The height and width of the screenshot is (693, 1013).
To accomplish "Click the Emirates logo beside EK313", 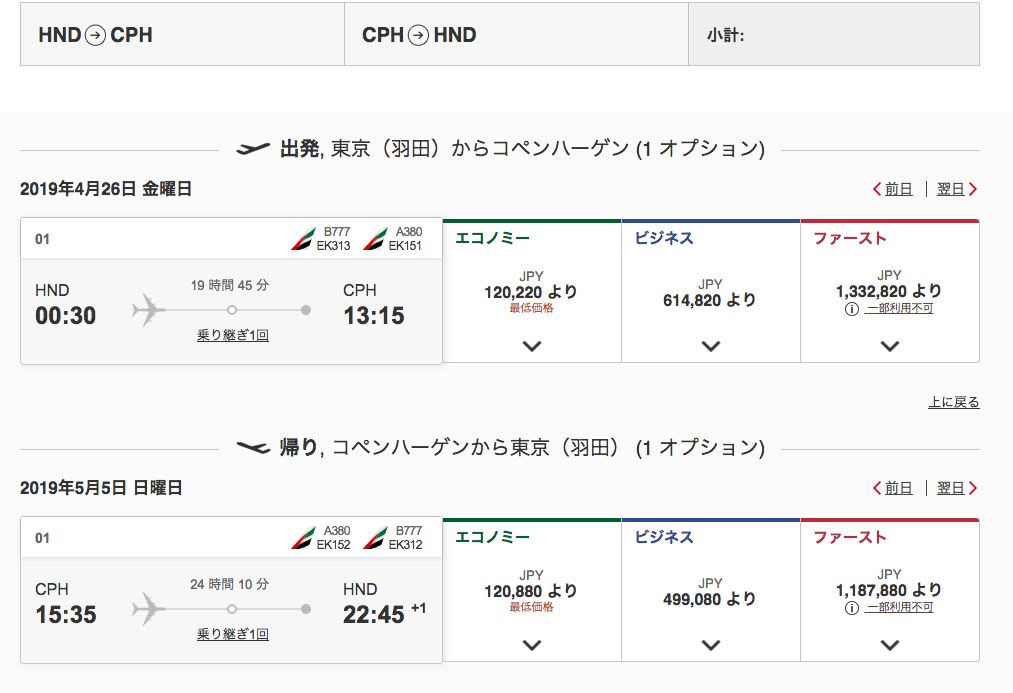I will tap(301, 239).
